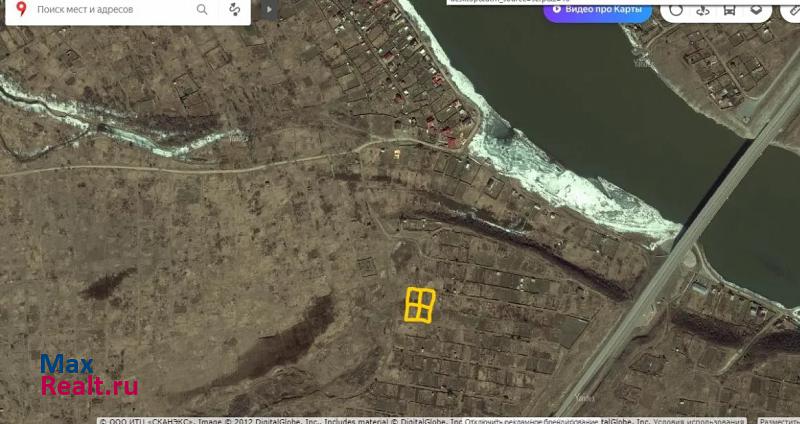The width and height of the screenshot is (800, 424).
Task: Click the magnifier search icon
Action: coord(202,10)
